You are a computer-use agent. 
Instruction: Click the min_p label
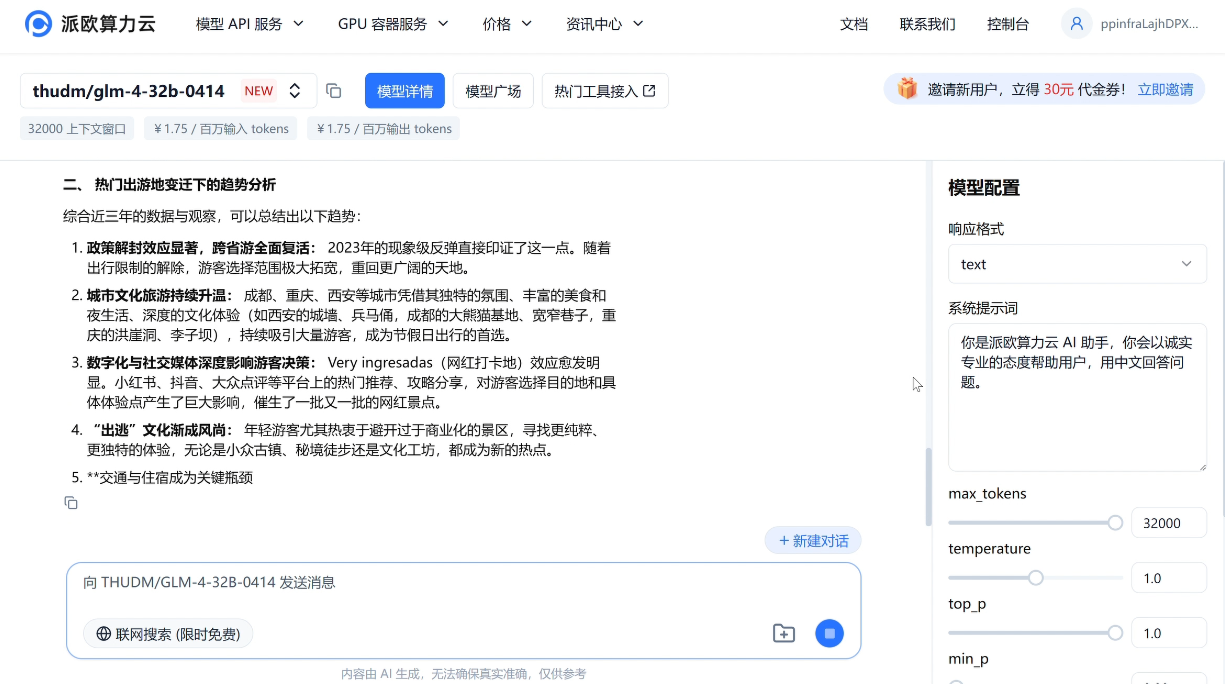click(x=968, y=659)
